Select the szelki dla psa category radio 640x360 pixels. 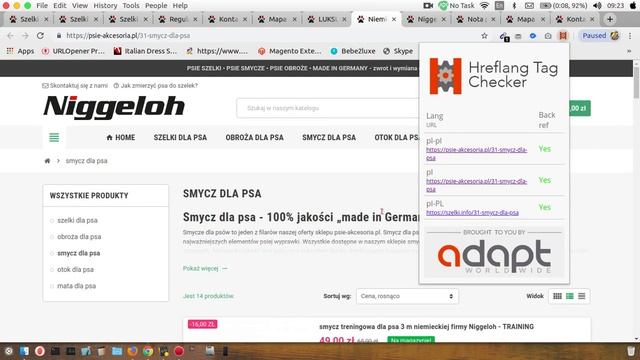pos(52,221)
